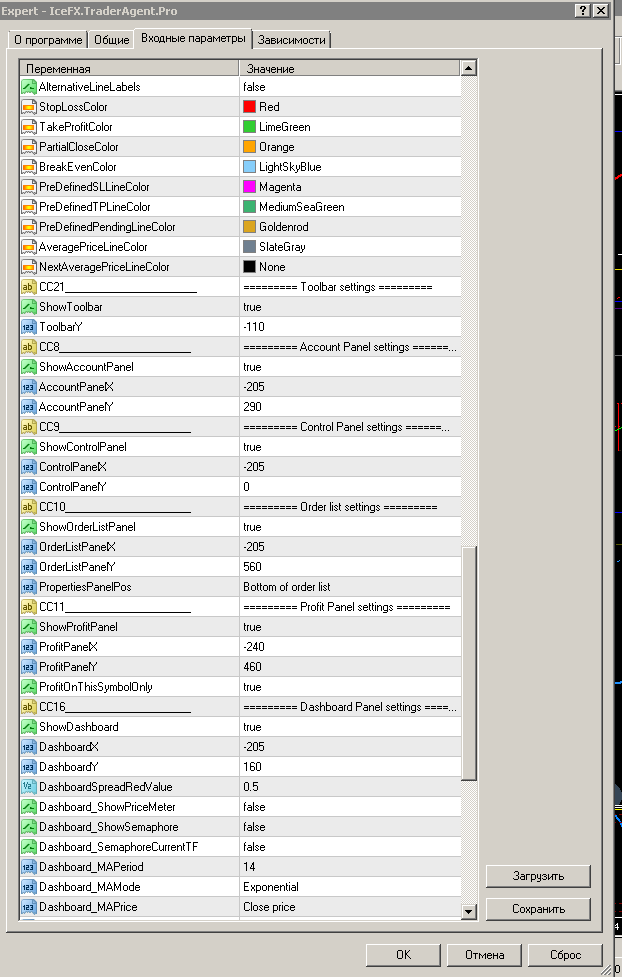This screenshot has height=977, width=622.
Task: Click the Magenta swatch for PreDefinedSLLineColor
Action: pyautogui.click(x=249, y=186)
